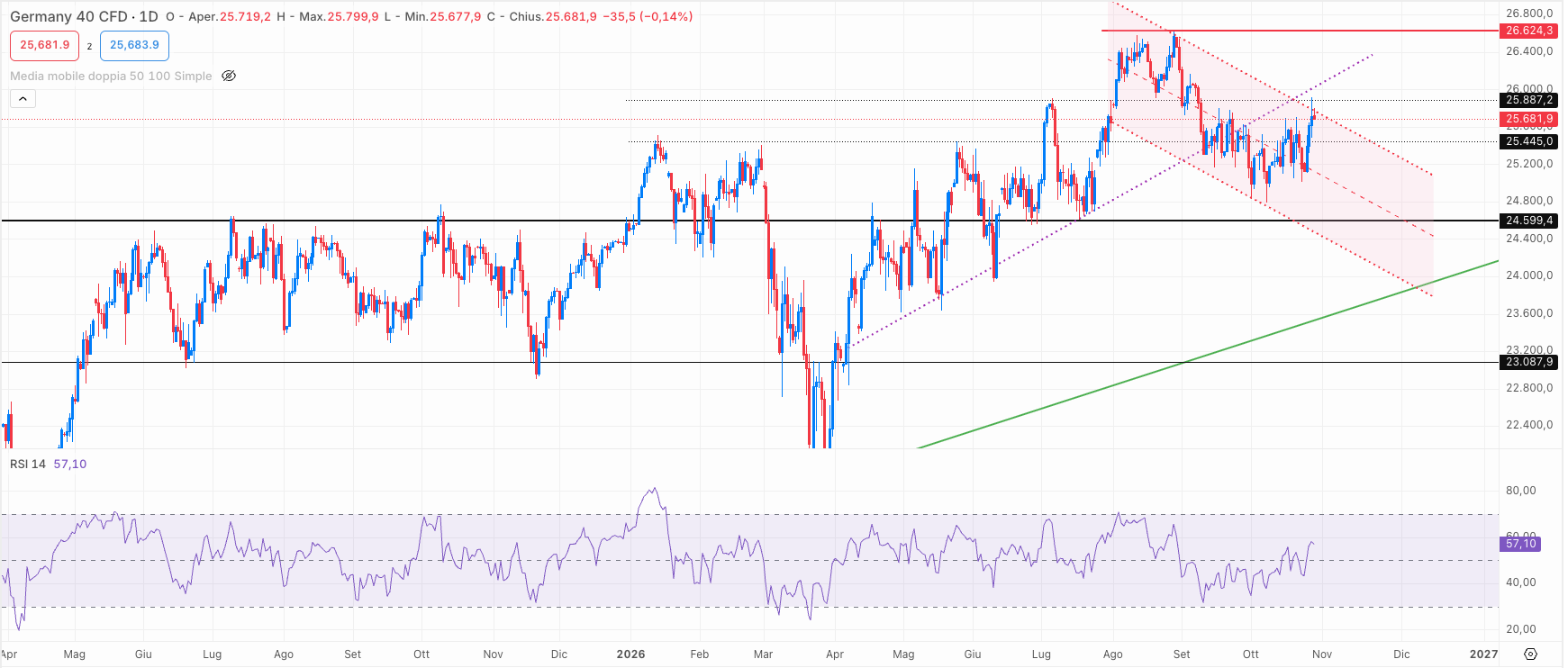The height and width of the screenshot is (668, 1568).
Task: Click the purple RSI value label 57,10
Action: [1520, 544]
